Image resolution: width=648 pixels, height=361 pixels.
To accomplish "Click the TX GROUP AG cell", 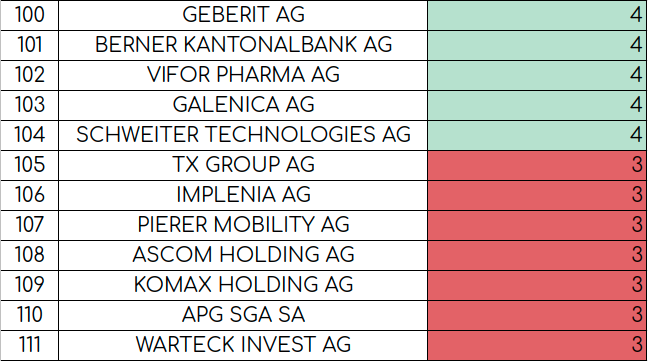I will (243, 165).
